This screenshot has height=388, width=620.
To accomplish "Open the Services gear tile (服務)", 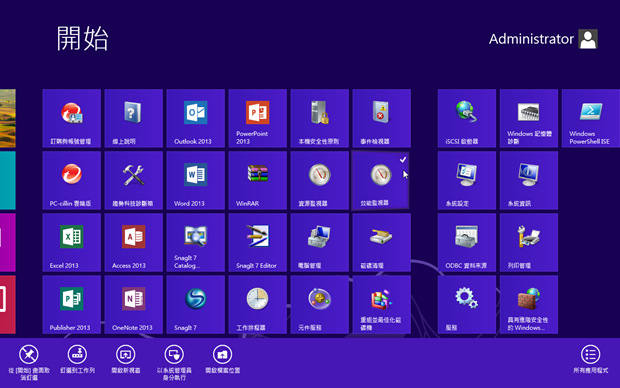I will (x=467, y=305).
